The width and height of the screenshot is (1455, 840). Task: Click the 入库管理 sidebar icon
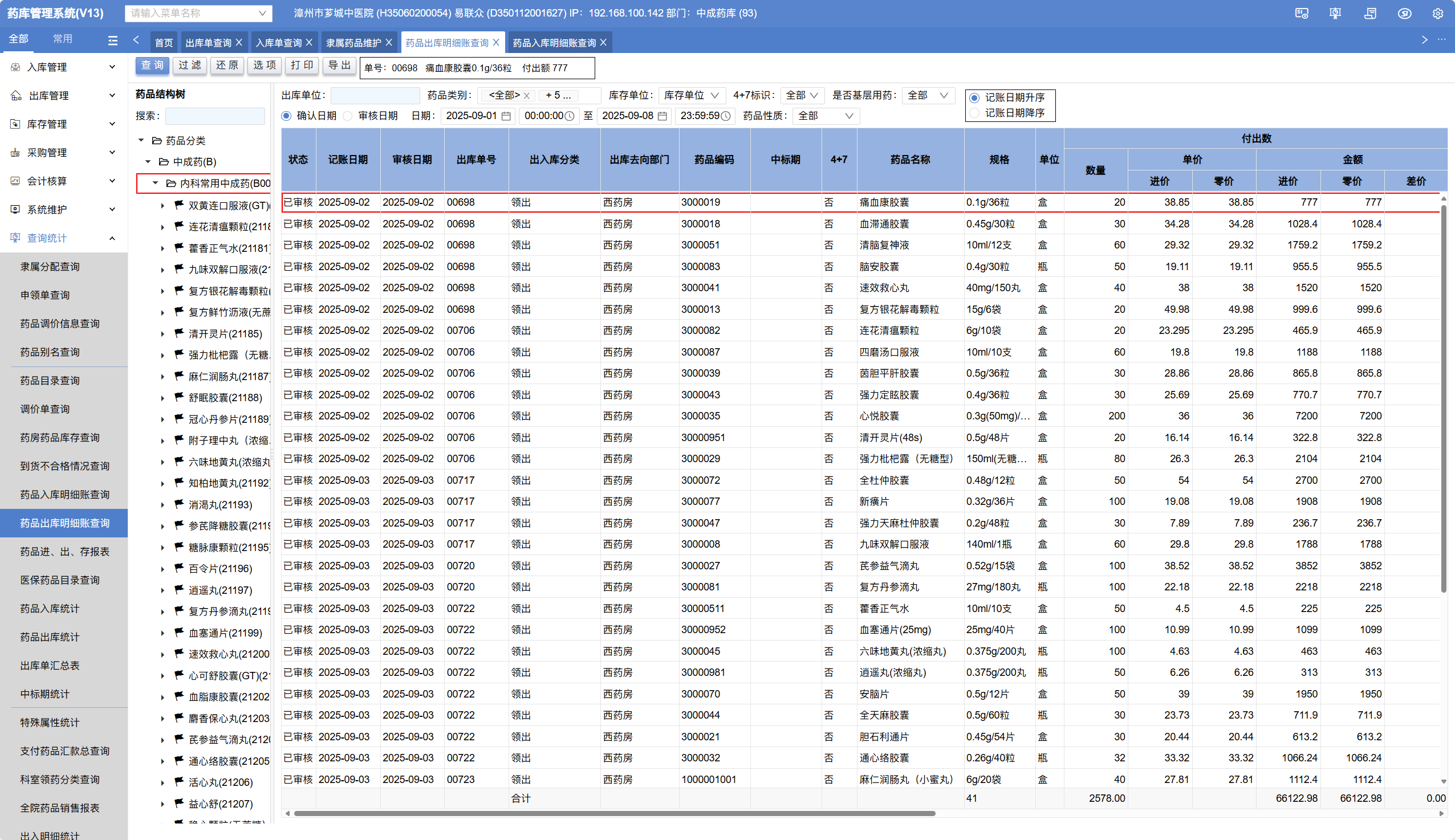click(15, 67)
